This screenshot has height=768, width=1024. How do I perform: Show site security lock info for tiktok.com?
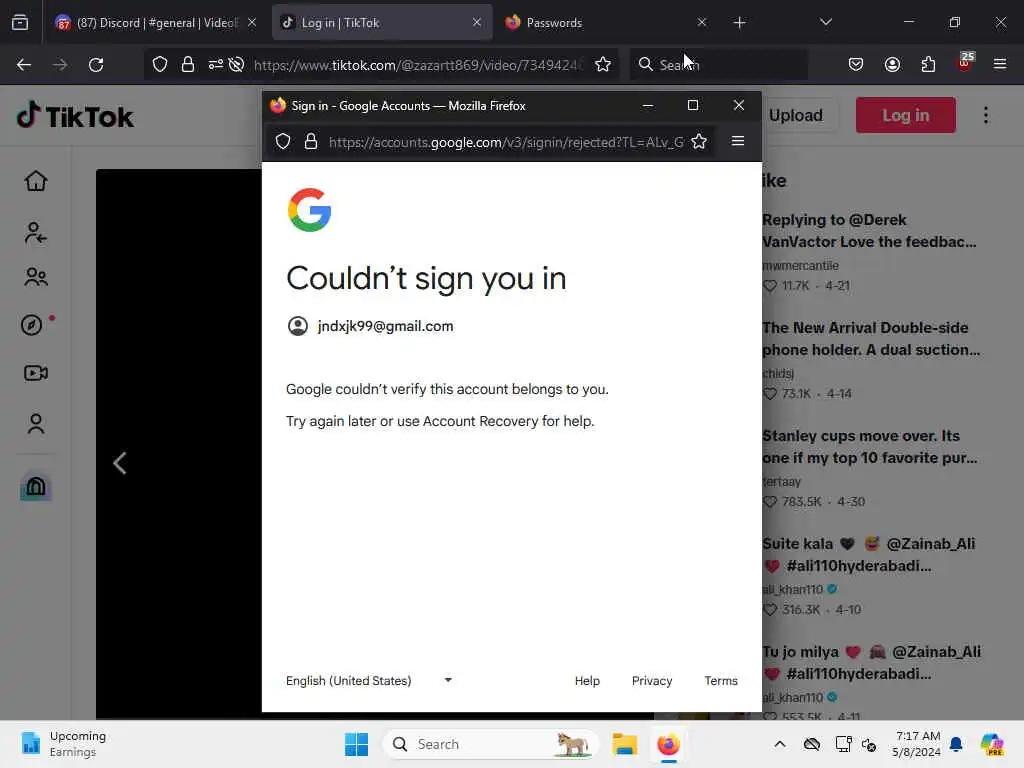[x=188, y=65]
